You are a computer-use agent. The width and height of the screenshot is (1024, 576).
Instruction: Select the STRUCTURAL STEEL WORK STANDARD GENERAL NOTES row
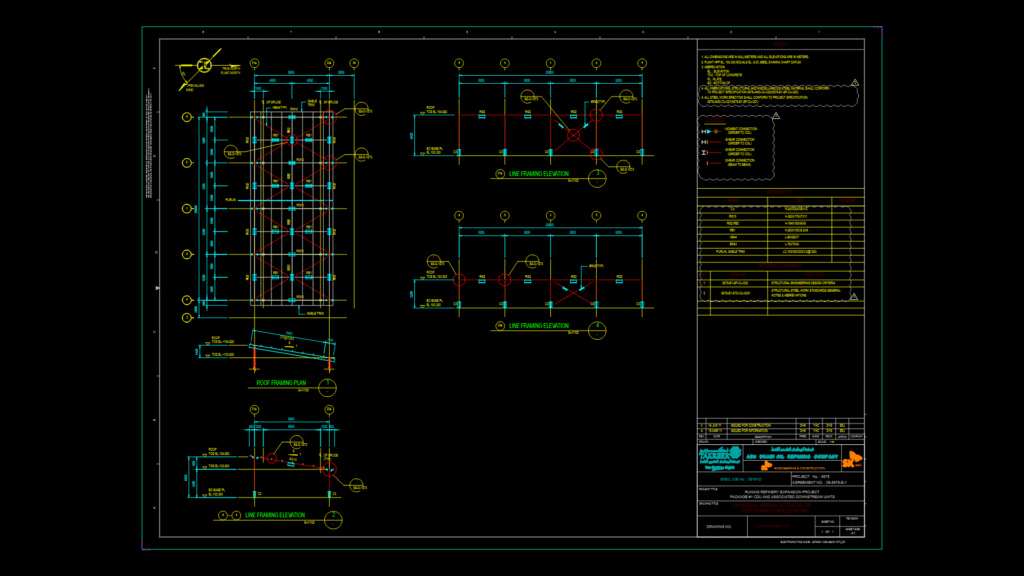(x=780, y=293)
